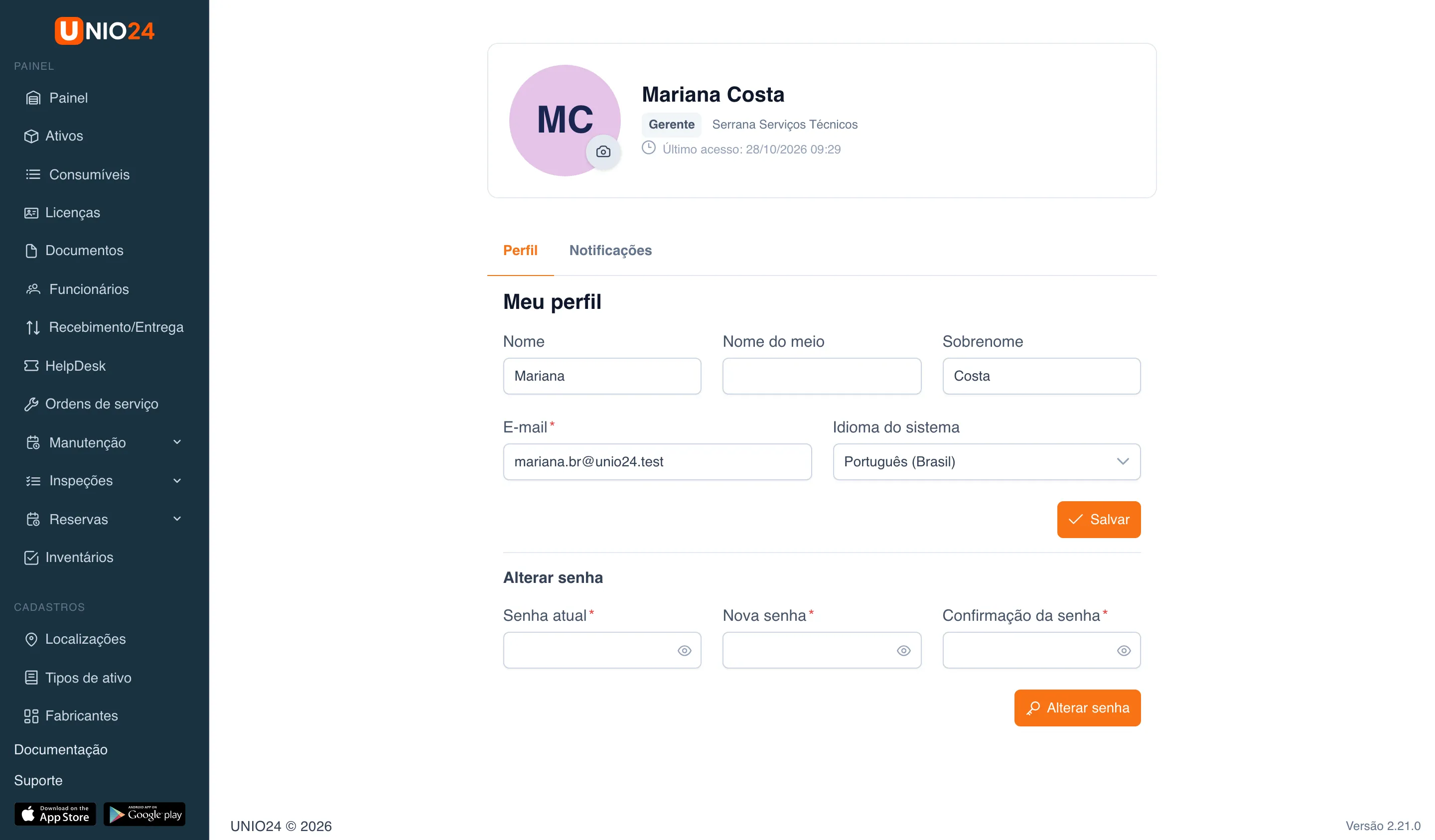Click the Gerente role badge
Image resolution: width=1435 pixels, height=840 pixels.
click(671, 125)
